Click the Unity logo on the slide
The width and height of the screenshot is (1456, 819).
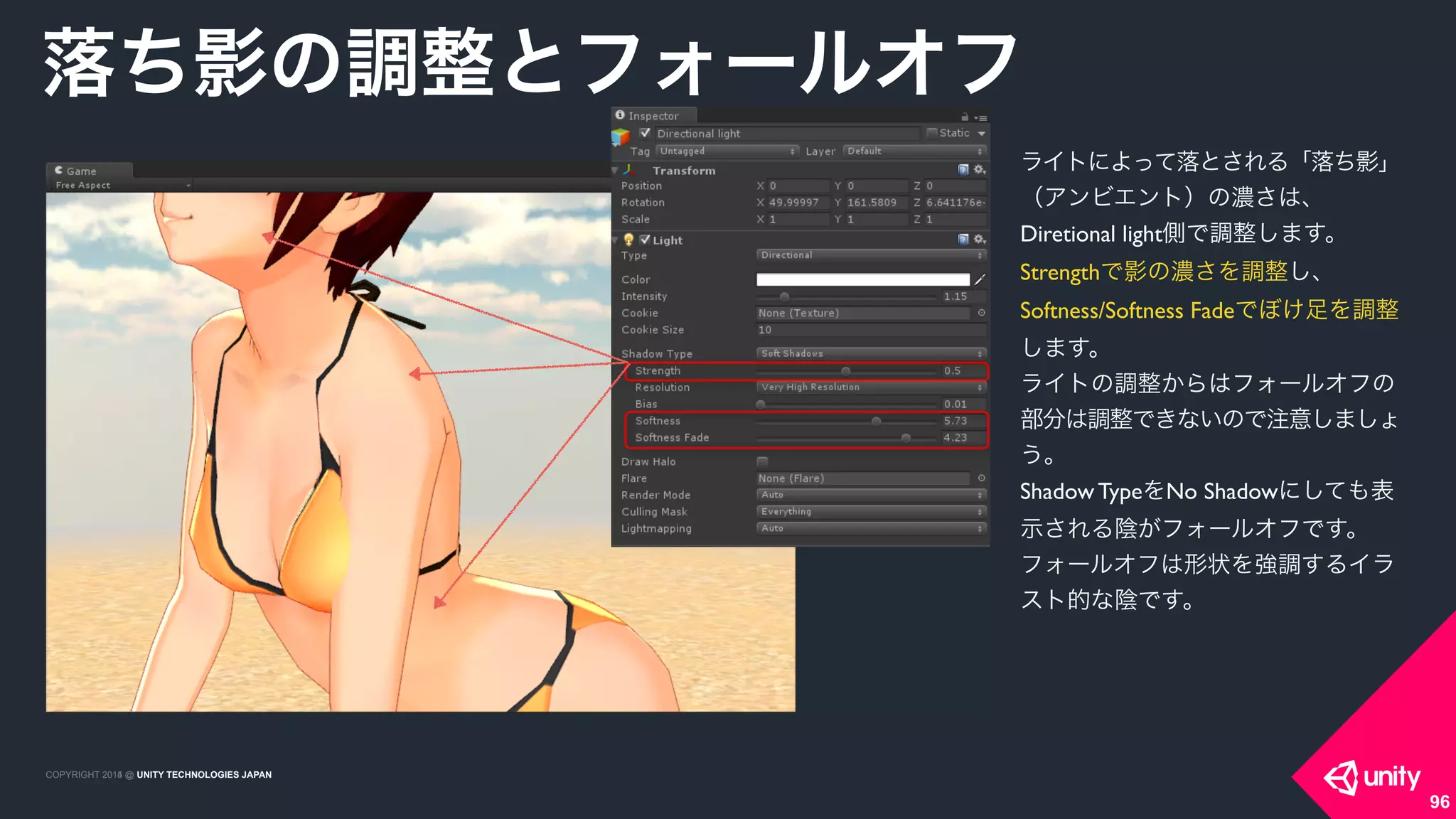pos(1371,778)
